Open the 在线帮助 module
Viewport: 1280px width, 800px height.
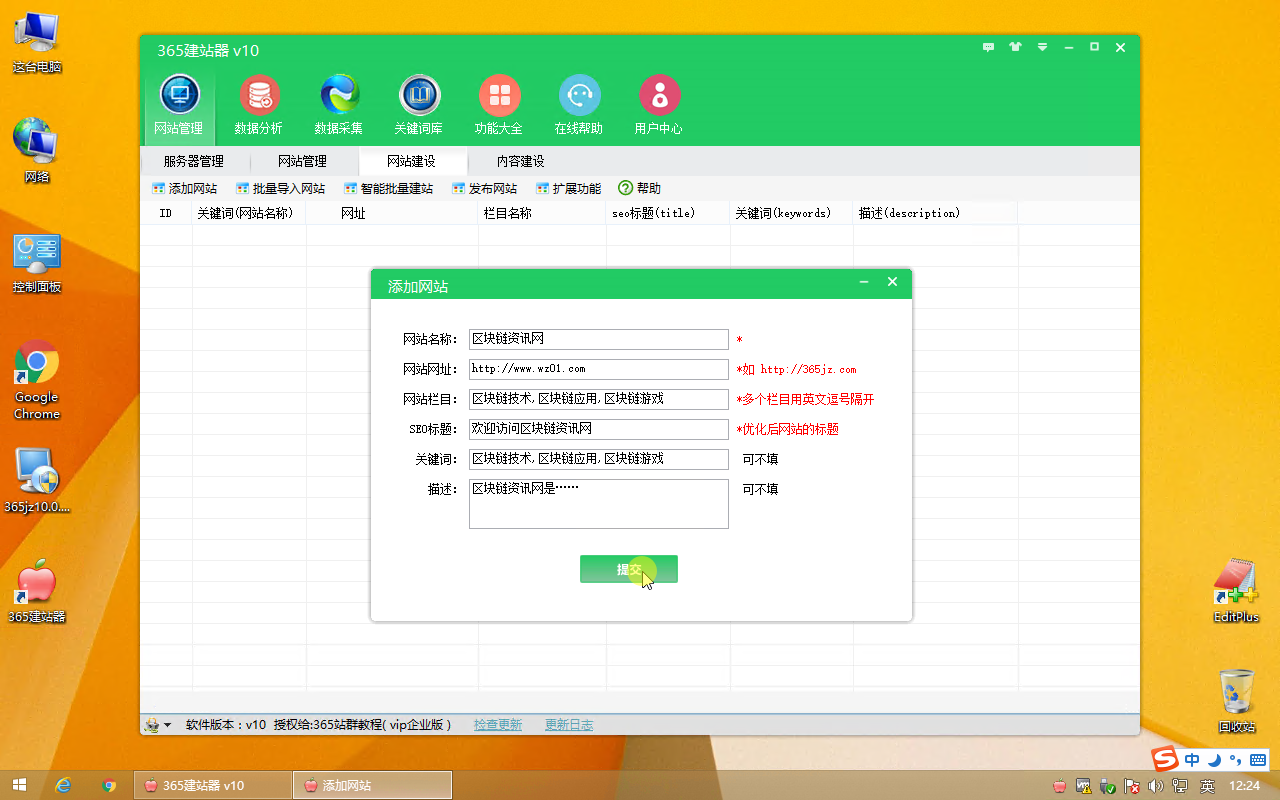[579, 105]
